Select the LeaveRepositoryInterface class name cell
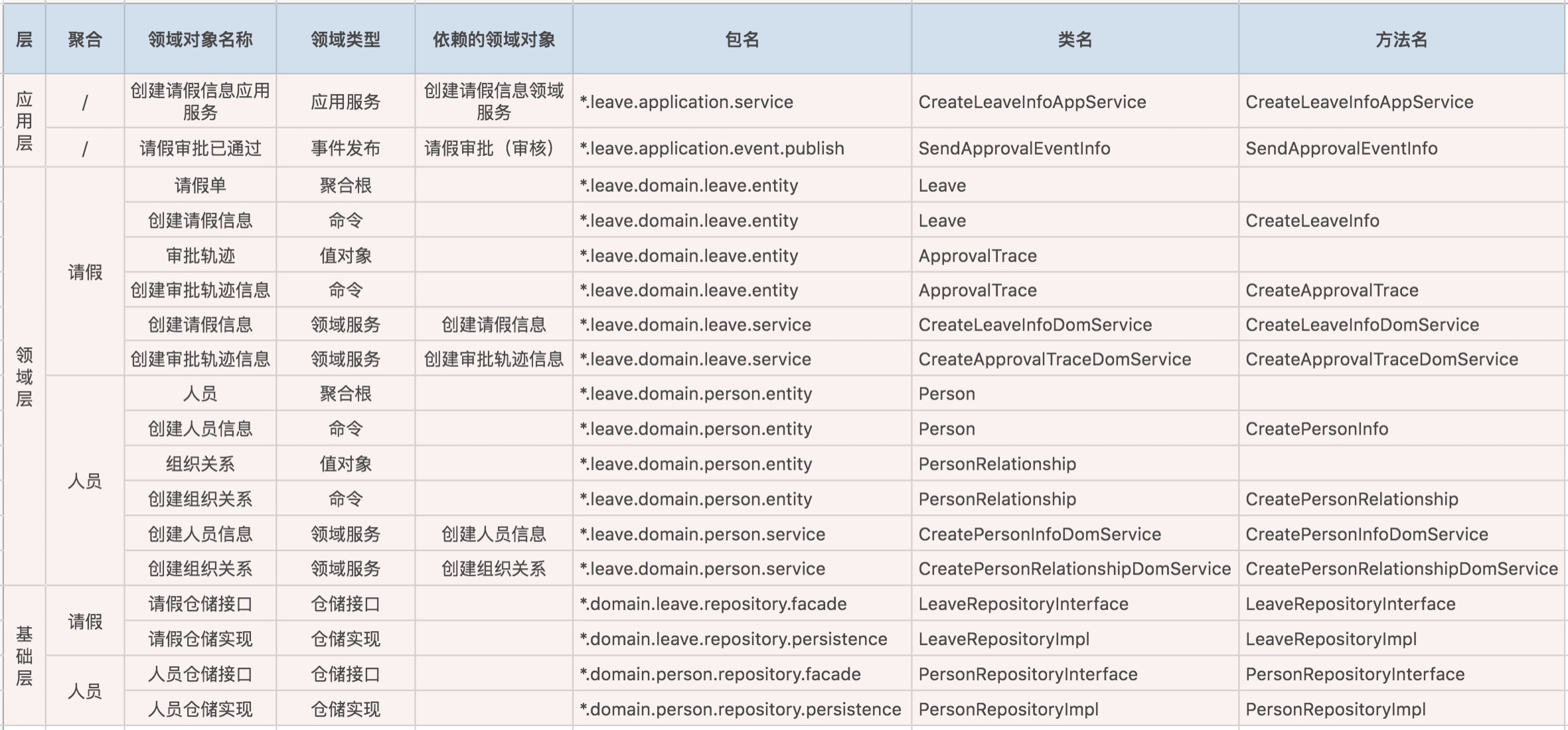This screenshot has height=730, width=1568. (x=1023, y=604)
